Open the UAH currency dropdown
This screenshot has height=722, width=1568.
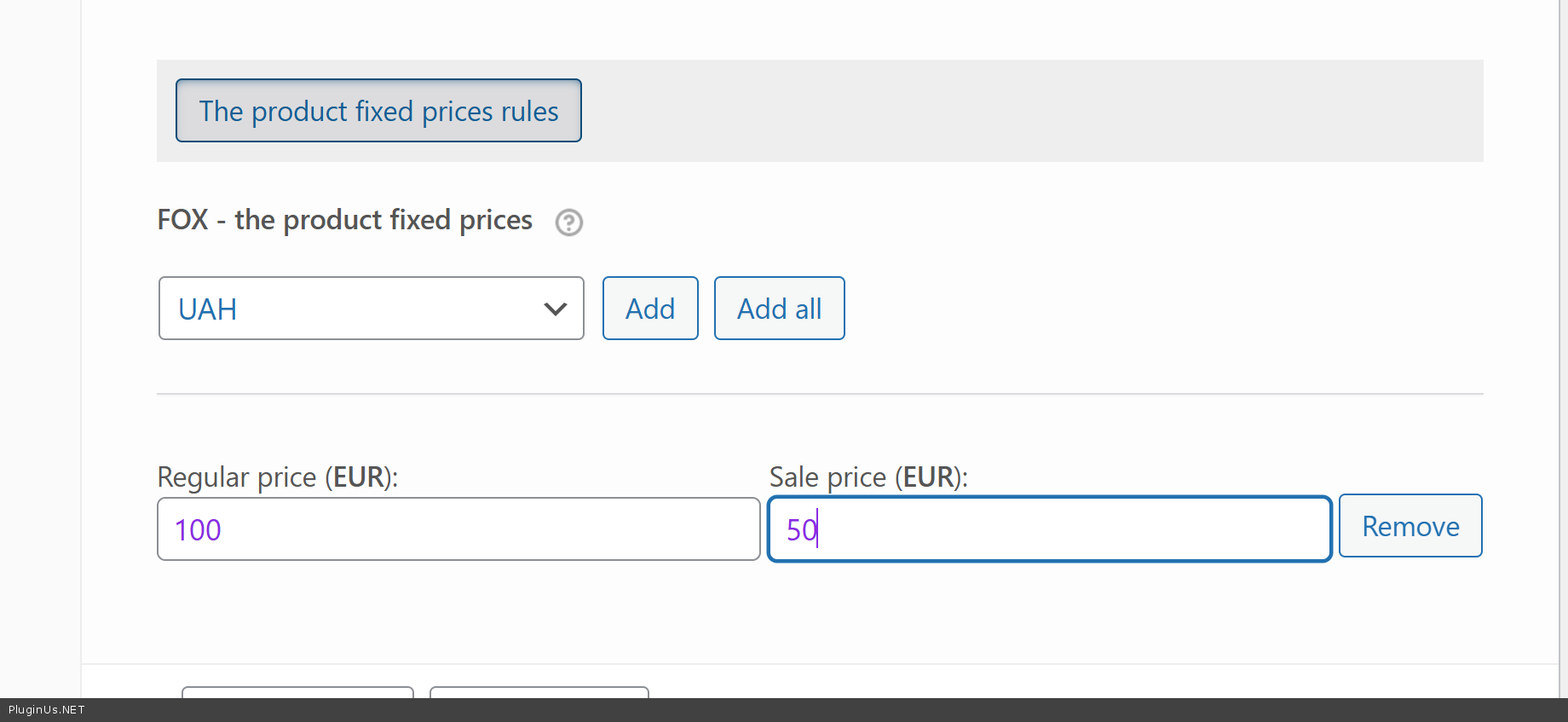[371, 309]
